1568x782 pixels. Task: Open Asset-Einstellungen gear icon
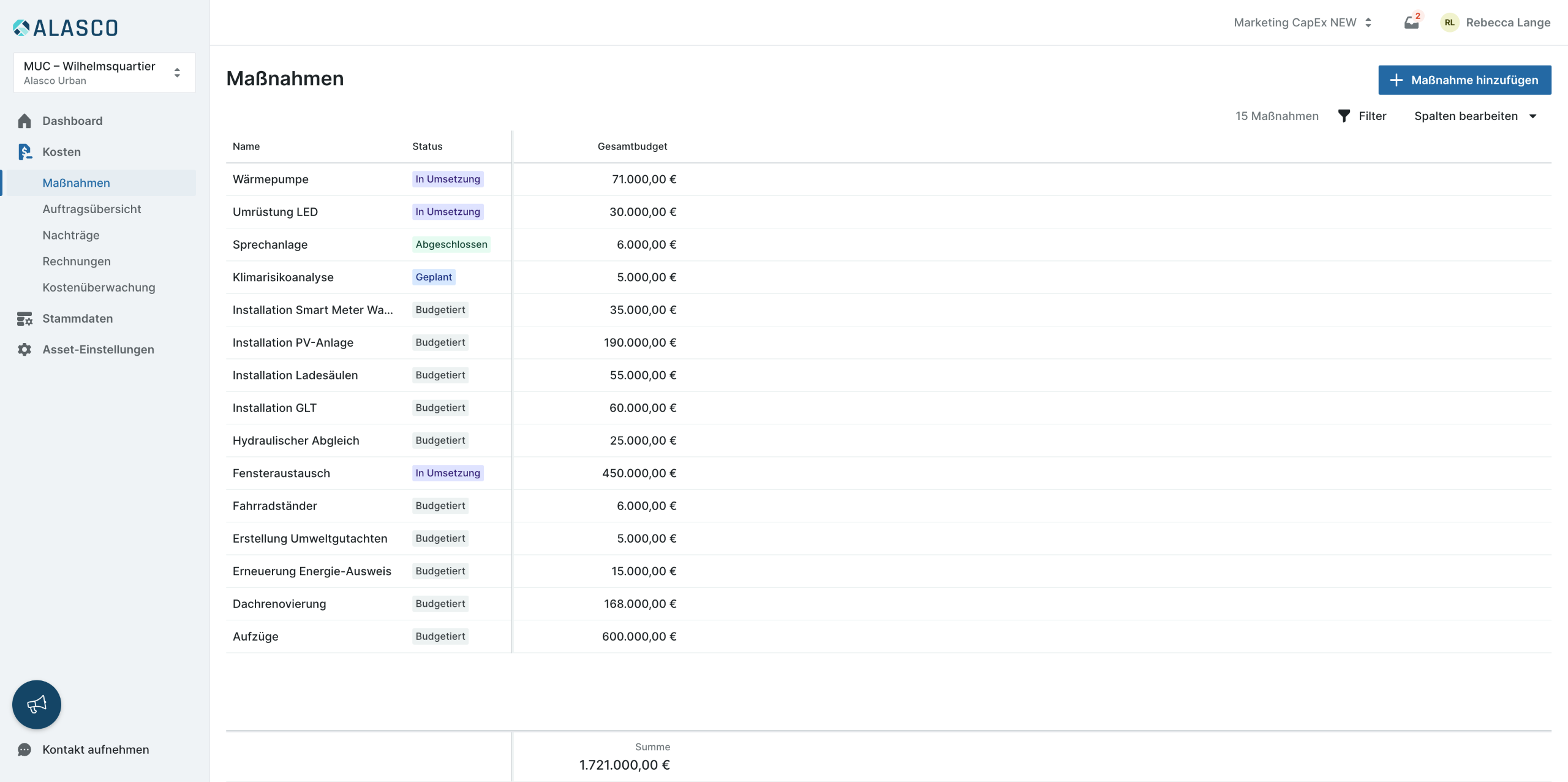[x=24, y=350]
